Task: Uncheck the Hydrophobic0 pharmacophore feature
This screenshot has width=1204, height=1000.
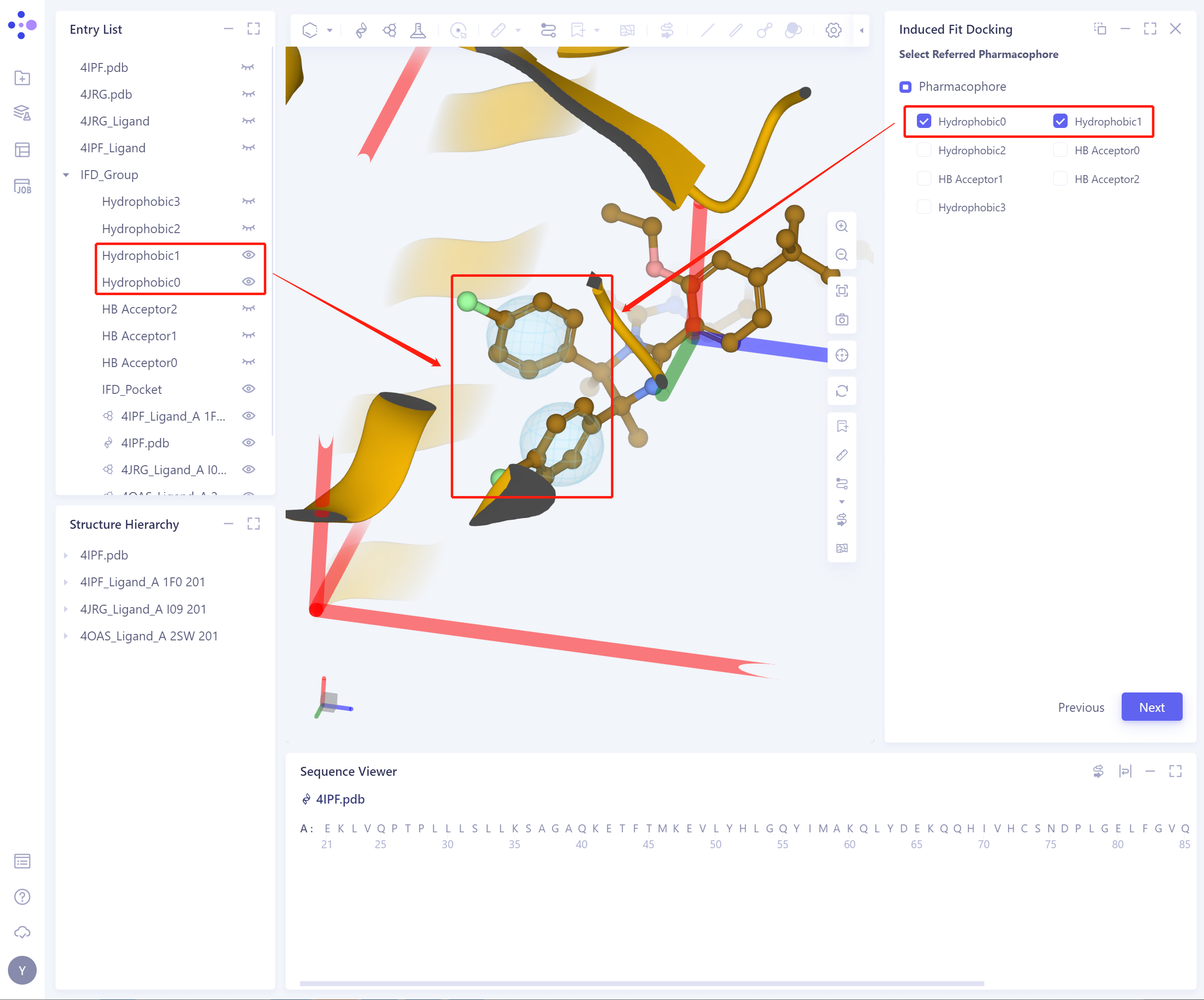Action: [924, 121]
